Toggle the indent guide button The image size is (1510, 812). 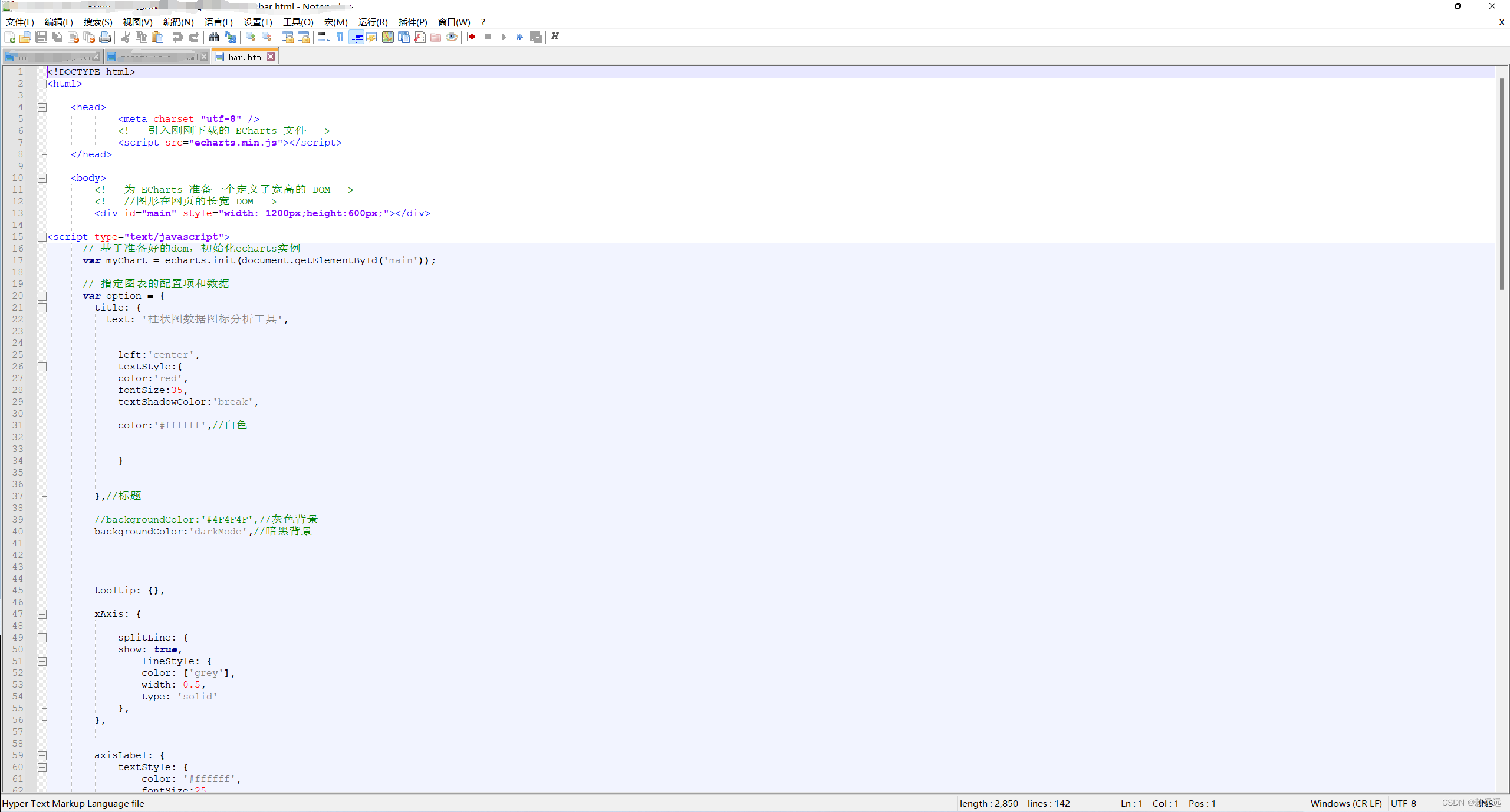(356, 37)
